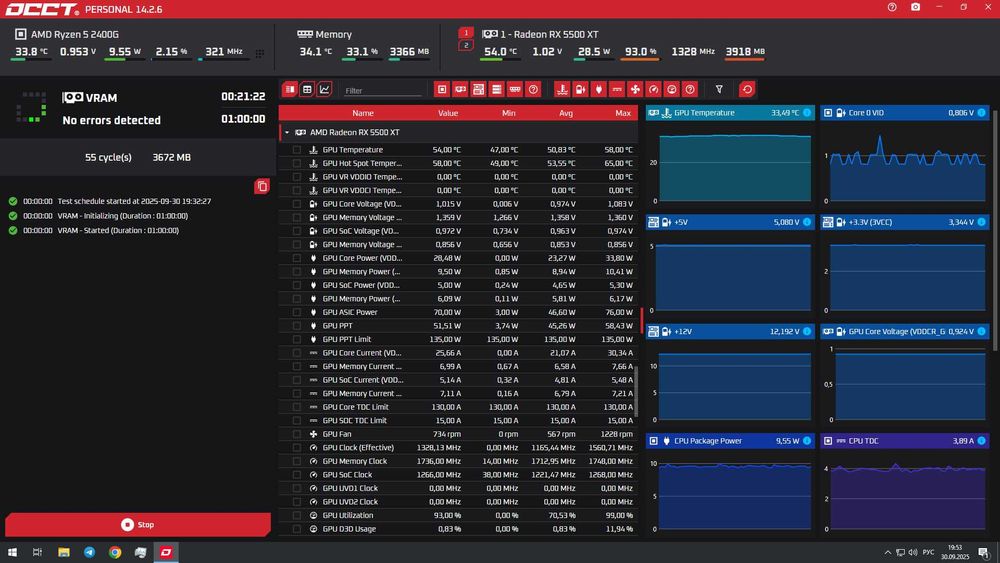This screenshot has width=1000, height=563.
Task: Open info for CPU Package Power graph
Action: [807, 441]
